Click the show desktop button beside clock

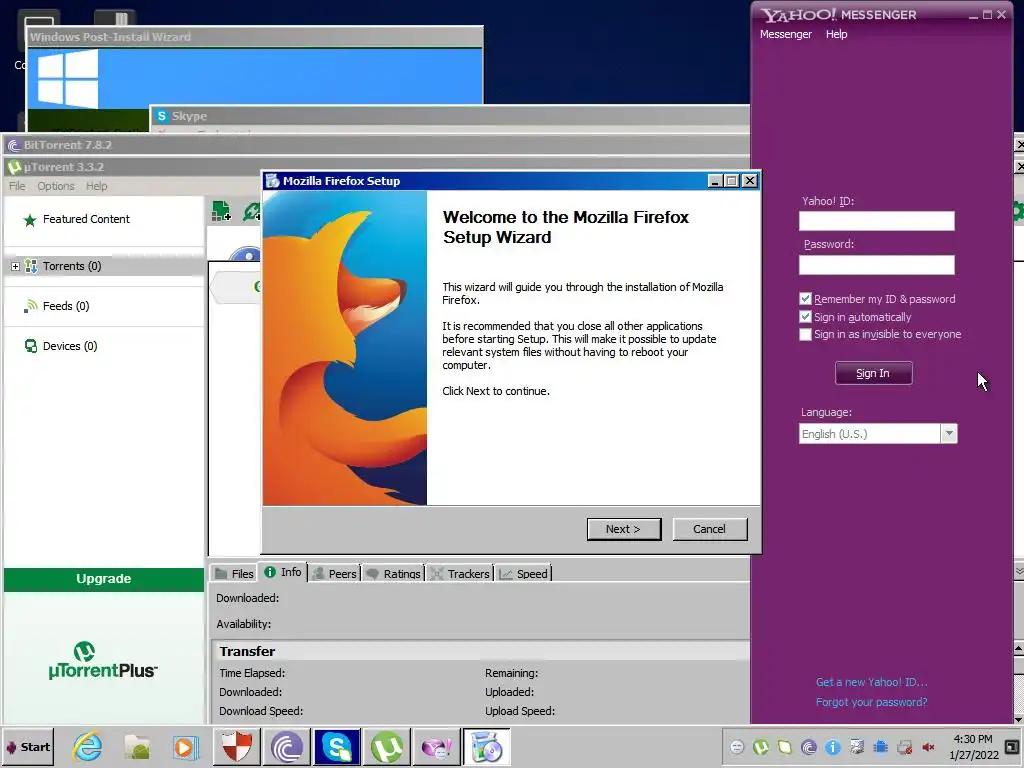point(1012,747)
